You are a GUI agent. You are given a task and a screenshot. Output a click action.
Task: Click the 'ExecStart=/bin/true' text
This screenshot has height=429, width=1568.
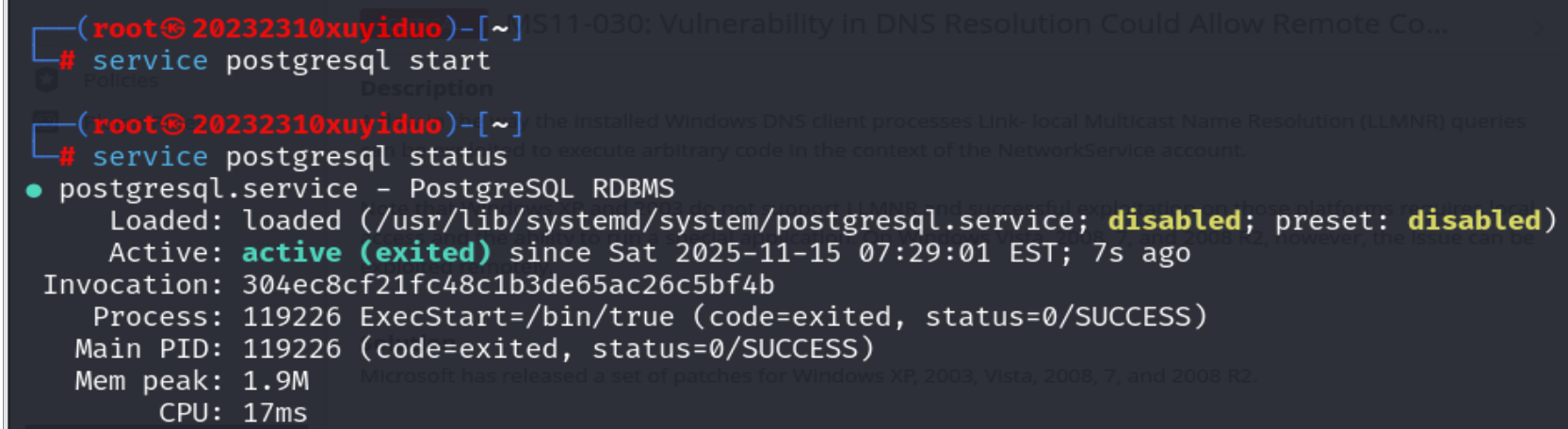(516, 317)
